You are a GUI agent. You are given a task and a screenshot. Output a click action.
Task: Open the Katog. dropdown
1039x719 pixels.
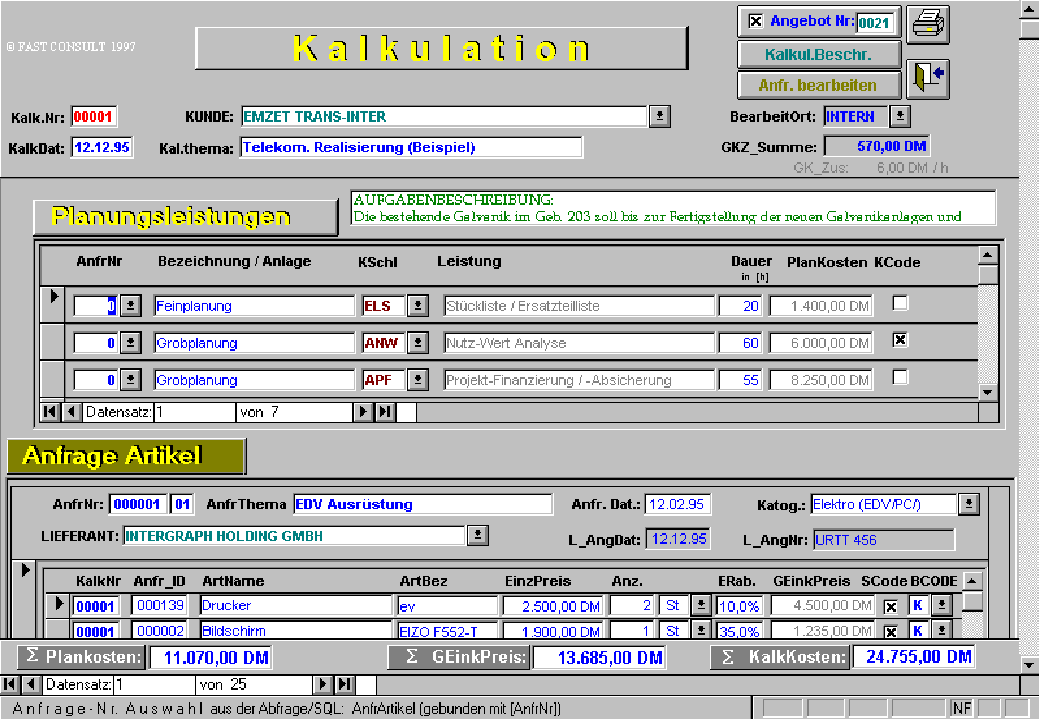(968, 504)
